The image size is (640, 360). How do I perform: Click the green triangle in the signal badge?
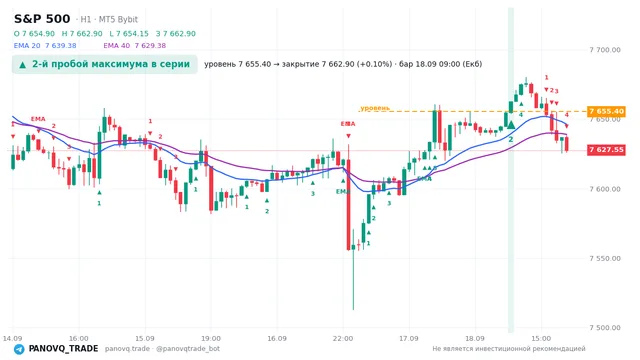(23, 64)
